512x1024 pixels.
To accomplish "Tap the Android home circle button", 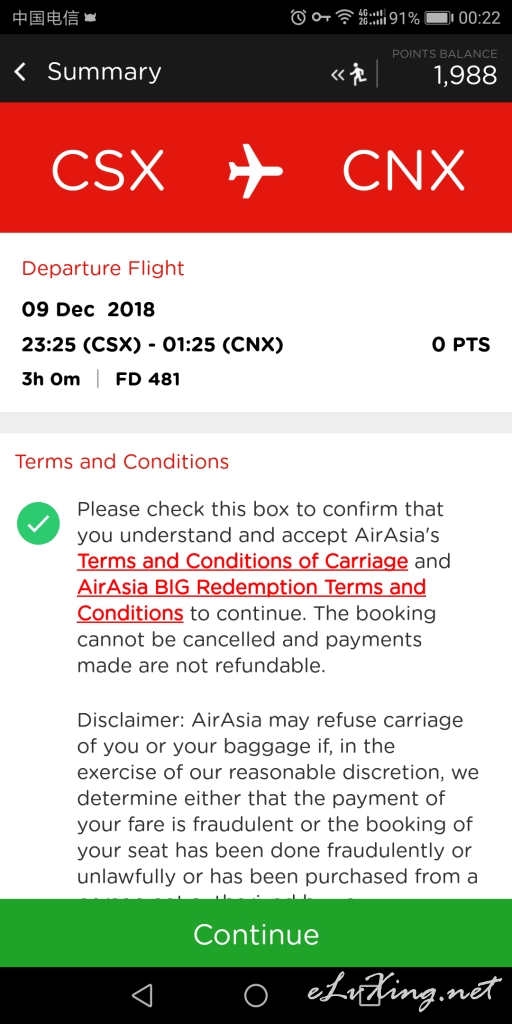I will (256, 995).
